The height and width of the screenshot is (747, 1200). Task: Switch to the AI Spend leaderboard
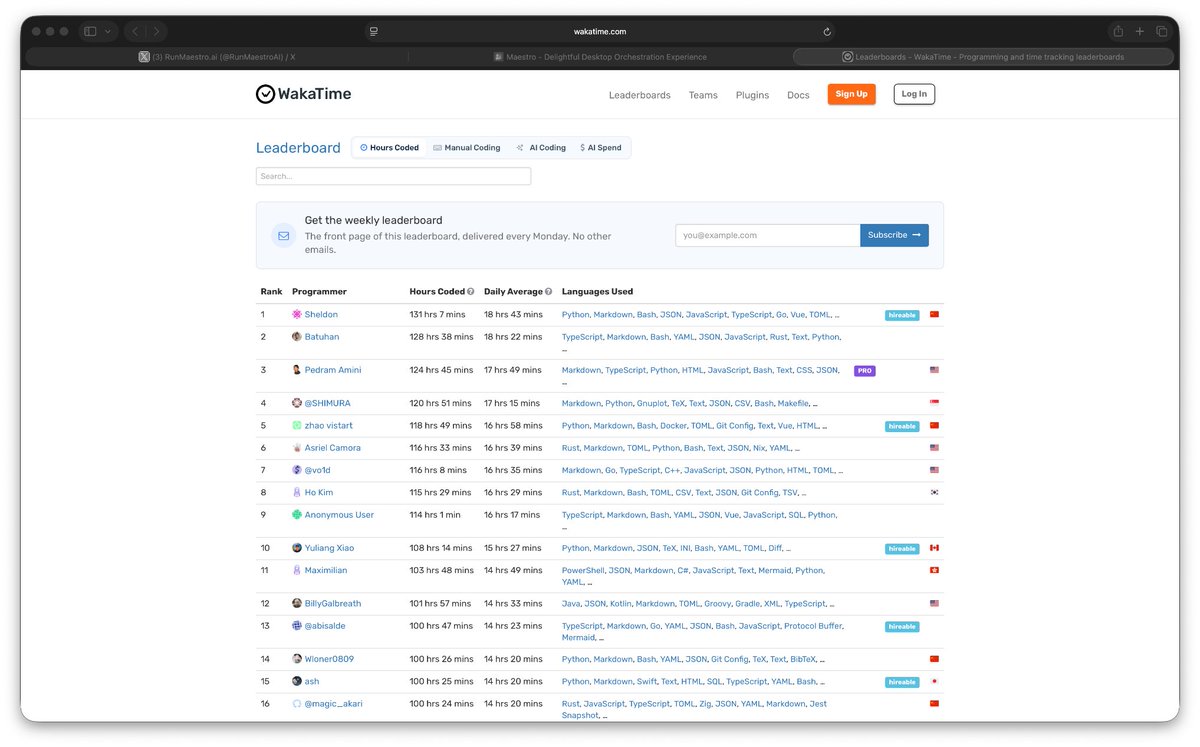tap(601, 148)
